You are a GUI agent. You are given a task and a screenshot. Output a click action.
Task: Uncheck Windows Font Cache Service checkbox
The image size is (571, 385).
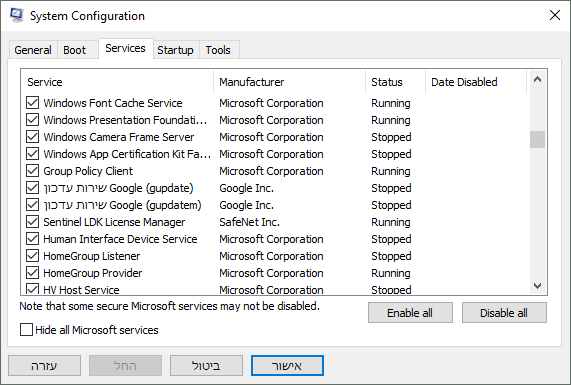(x=32, y=103)
